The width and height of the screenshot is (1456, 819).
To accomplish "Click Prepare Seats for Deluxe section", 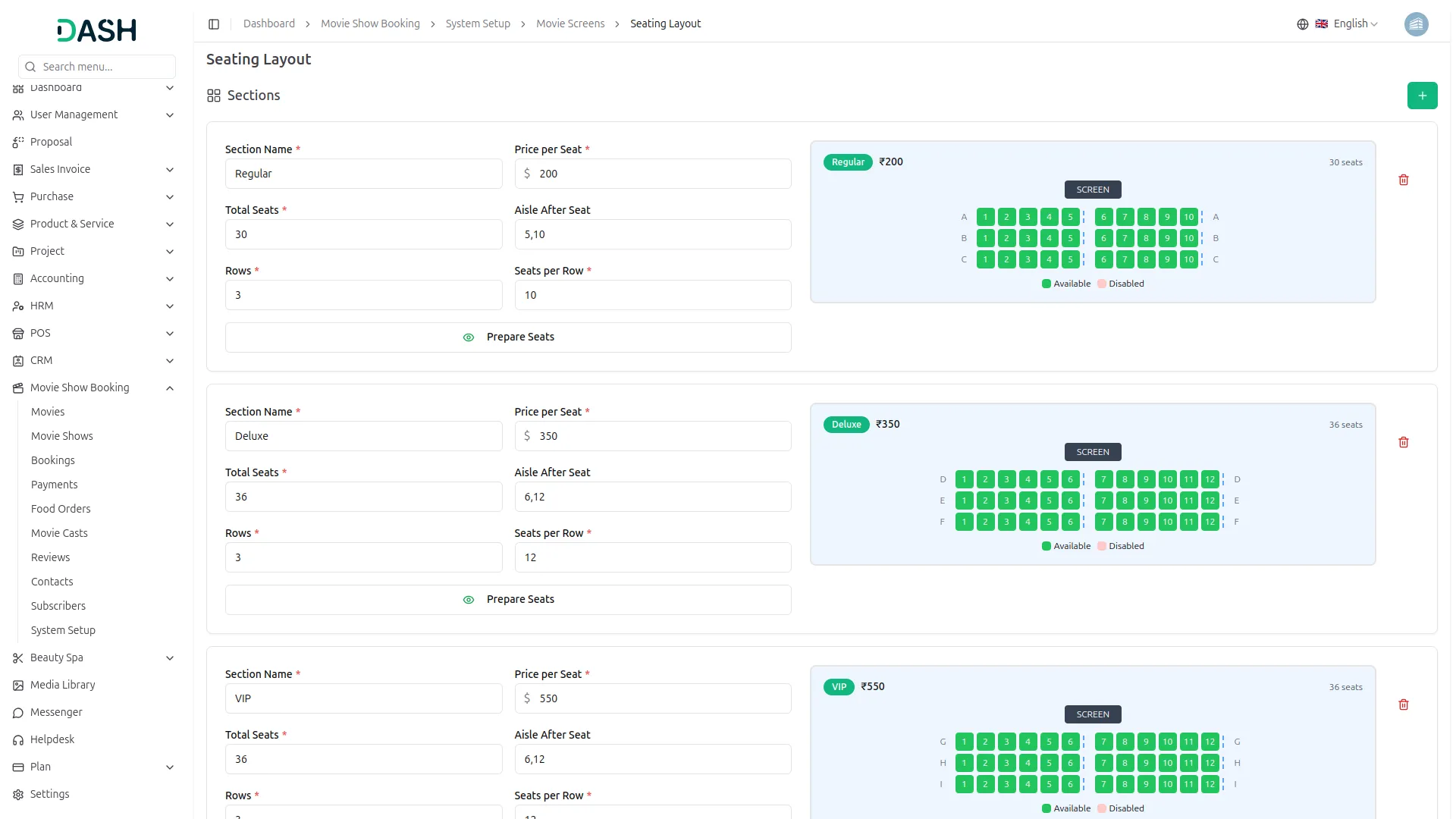I will [x=508, y=599].
